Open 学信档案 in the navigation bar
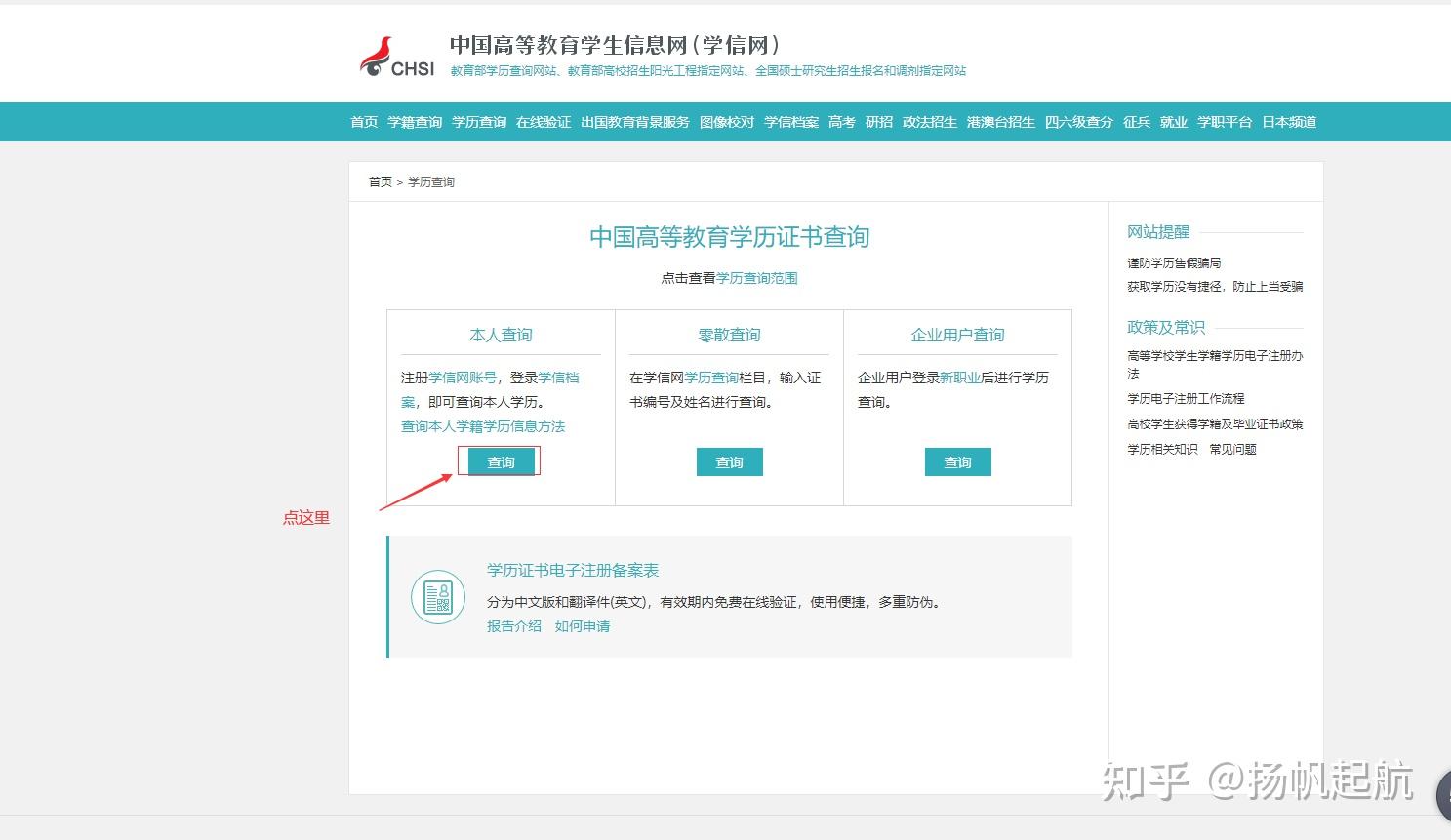1451x840 pixels. tap(791, 122)
